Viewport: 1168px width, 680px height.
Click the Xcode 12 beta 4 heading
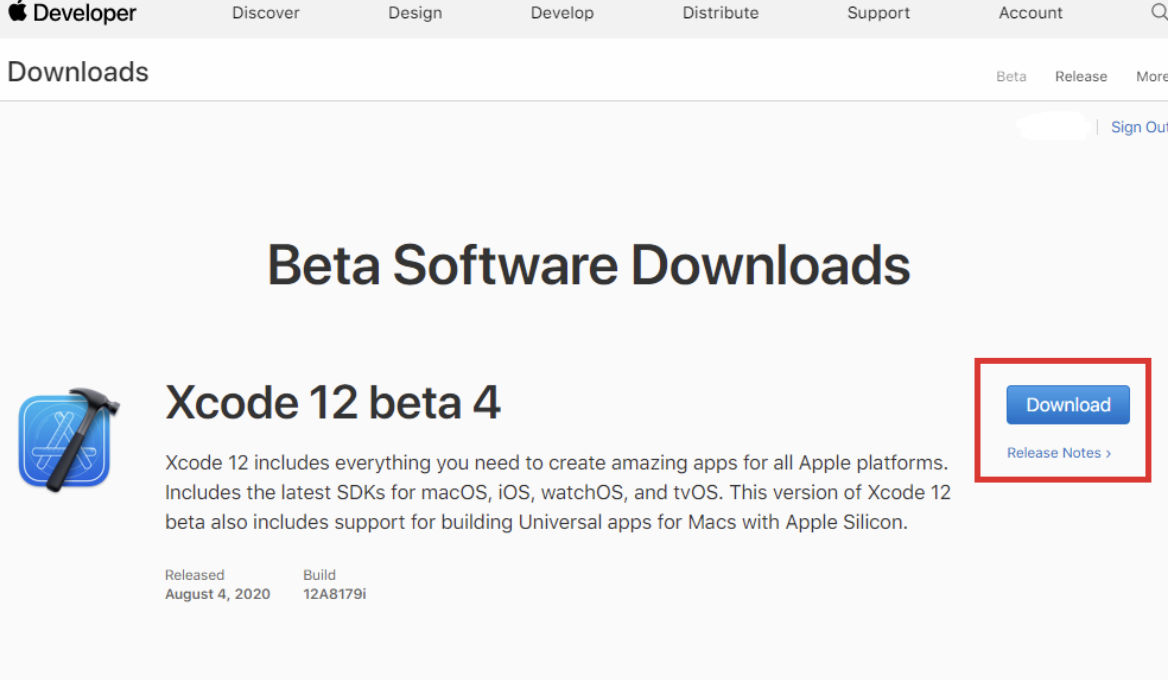332,403
